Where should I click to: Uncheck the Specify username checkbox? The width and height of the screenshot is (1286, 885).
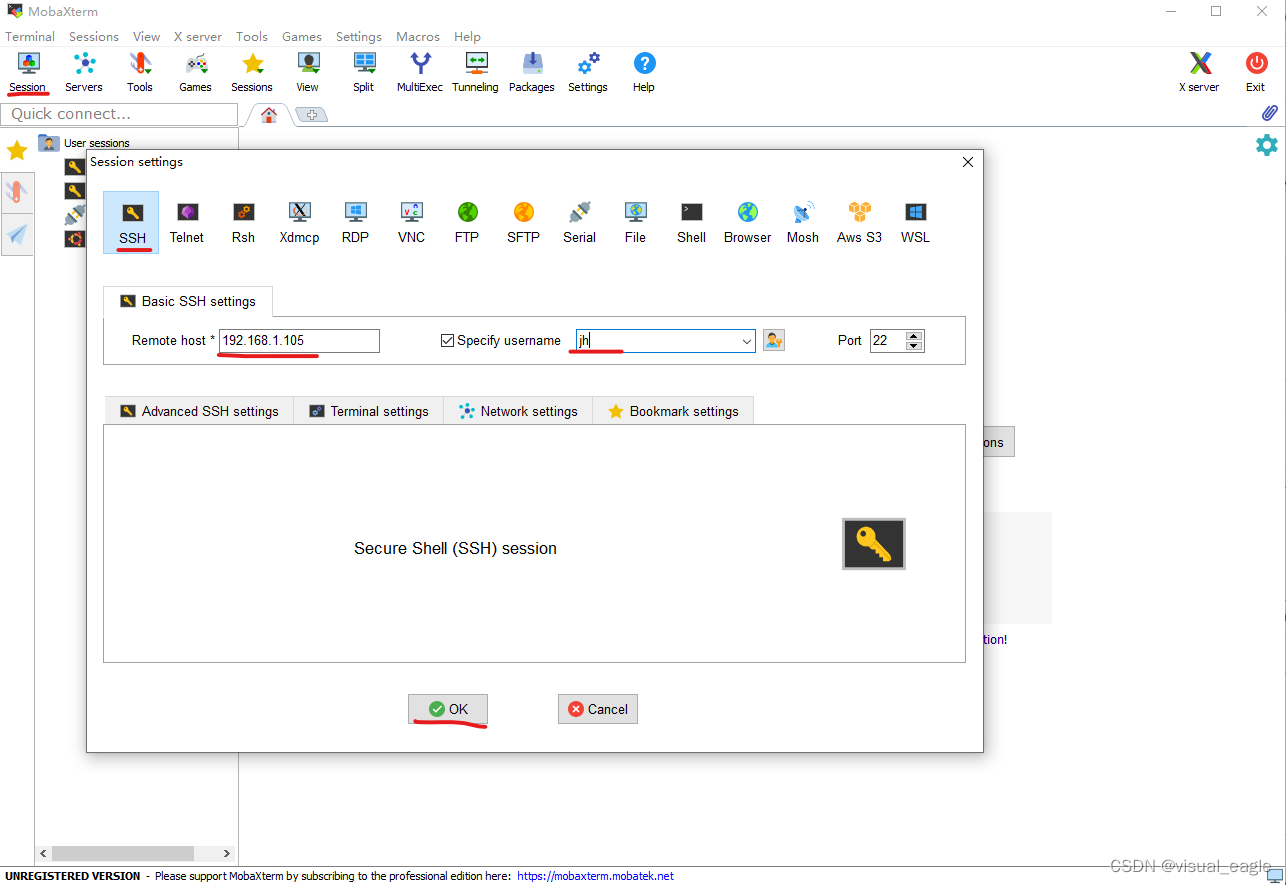[x=447, y=340]
